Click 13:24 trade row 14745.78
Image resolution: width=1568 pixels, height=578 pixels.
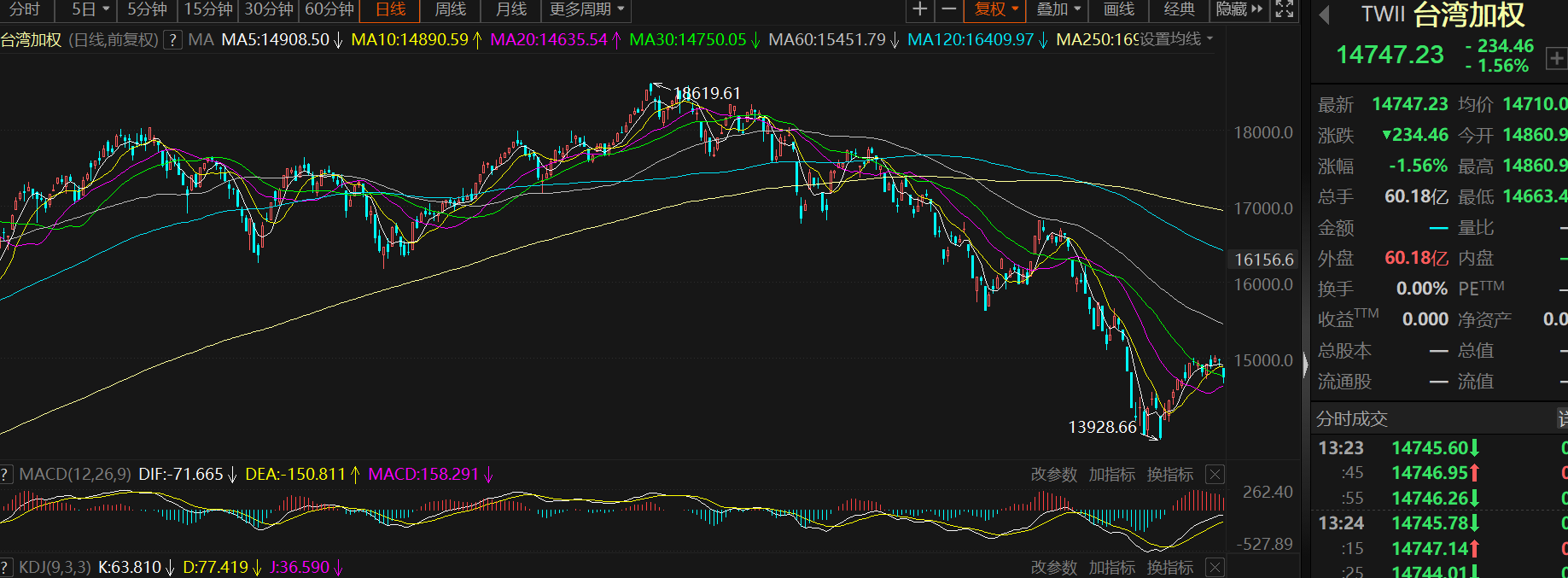tap(1439, 523)
